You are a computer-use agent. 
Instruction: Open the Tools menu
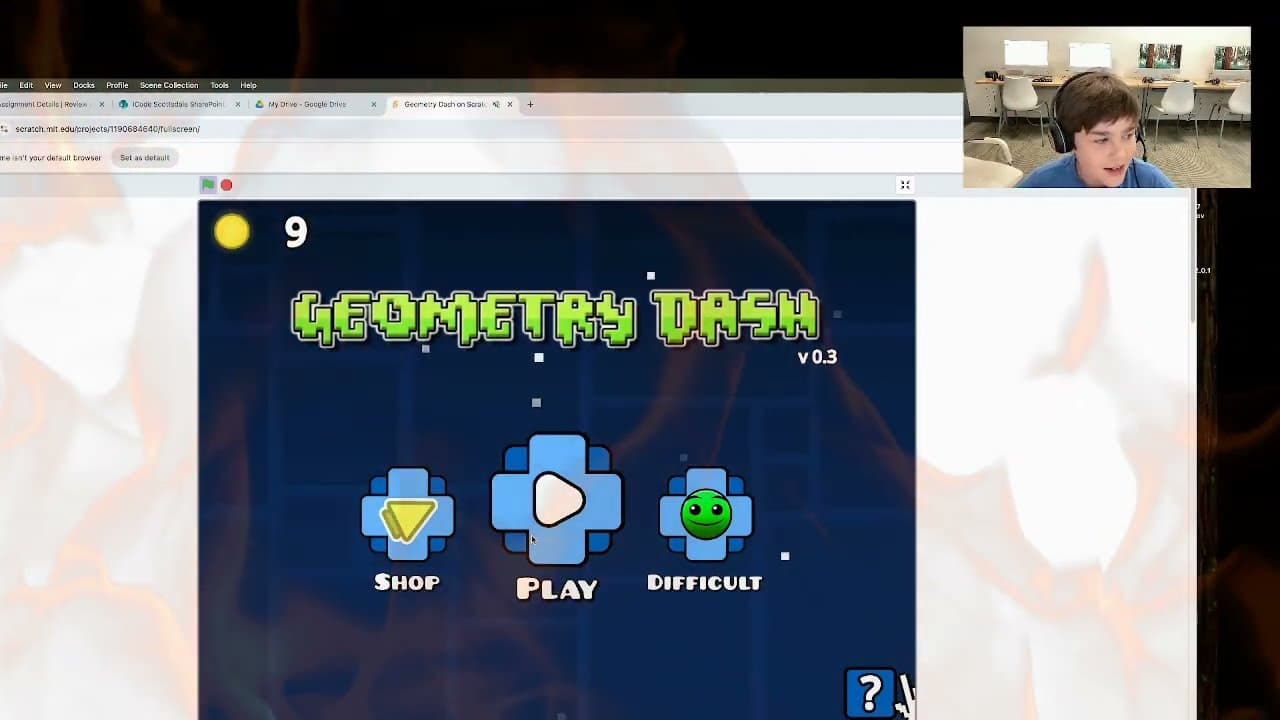pos(219,85)
